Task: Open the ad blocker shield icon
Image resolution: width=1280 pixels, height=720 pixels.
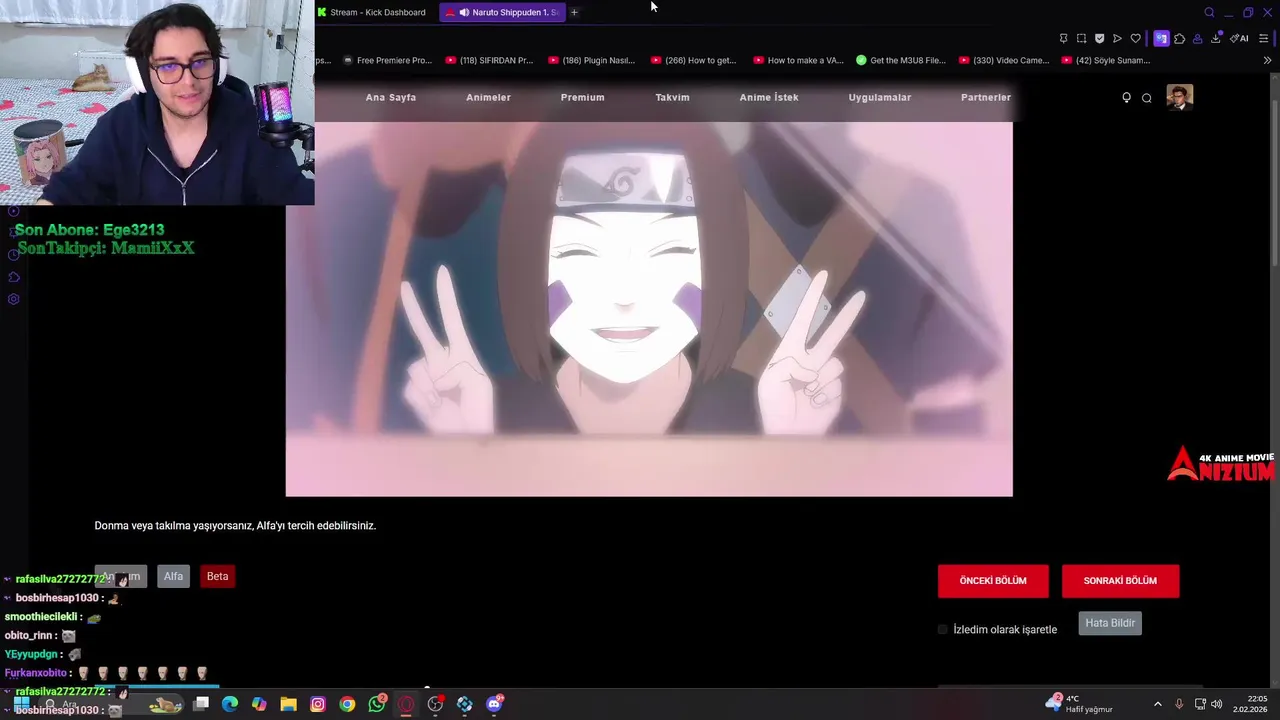Action: pos(1099,38)
